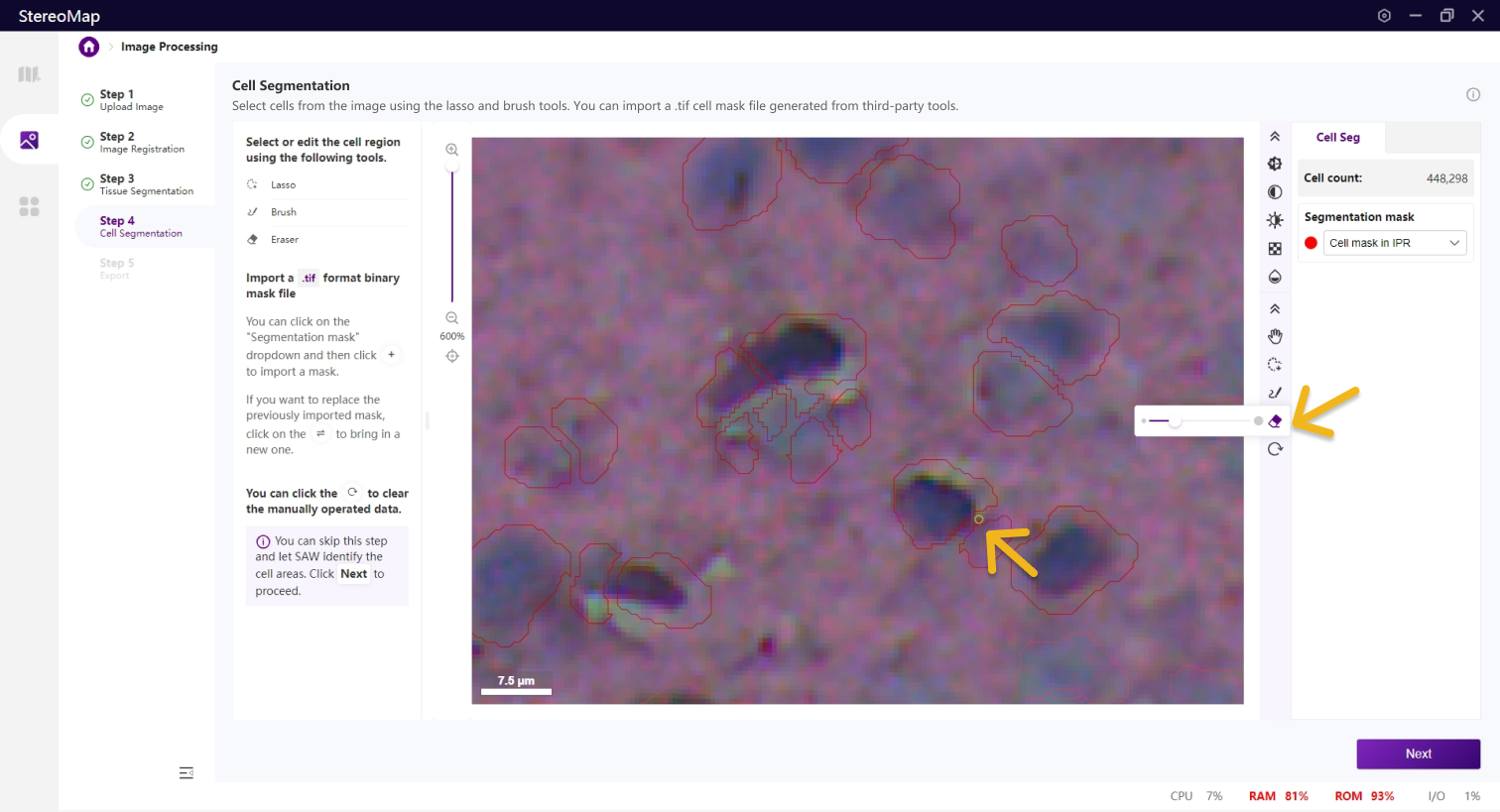Click the Next button

(1418, 754)
